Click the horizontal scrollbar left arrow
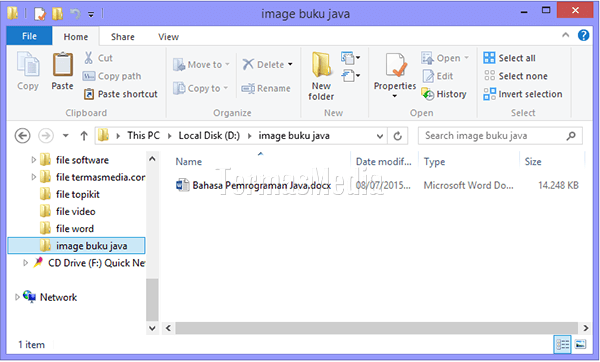Screen dimensions: 600x362 click(x=168, y=328)
